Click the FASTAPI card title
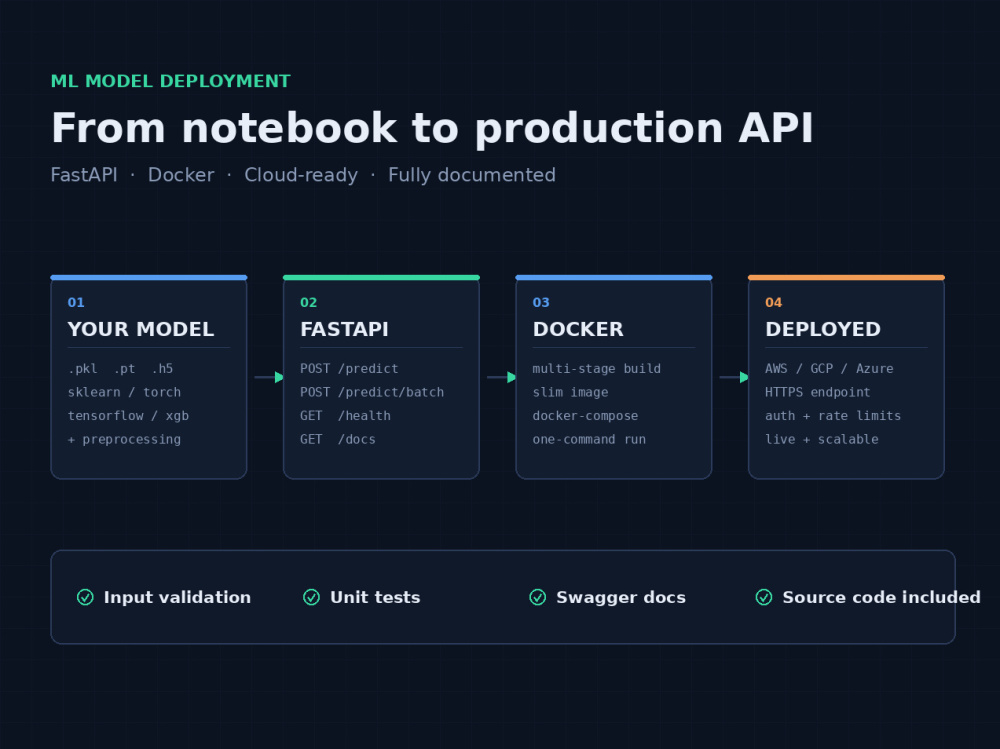Screen dimensions: 1000x749 pos(344,329)
